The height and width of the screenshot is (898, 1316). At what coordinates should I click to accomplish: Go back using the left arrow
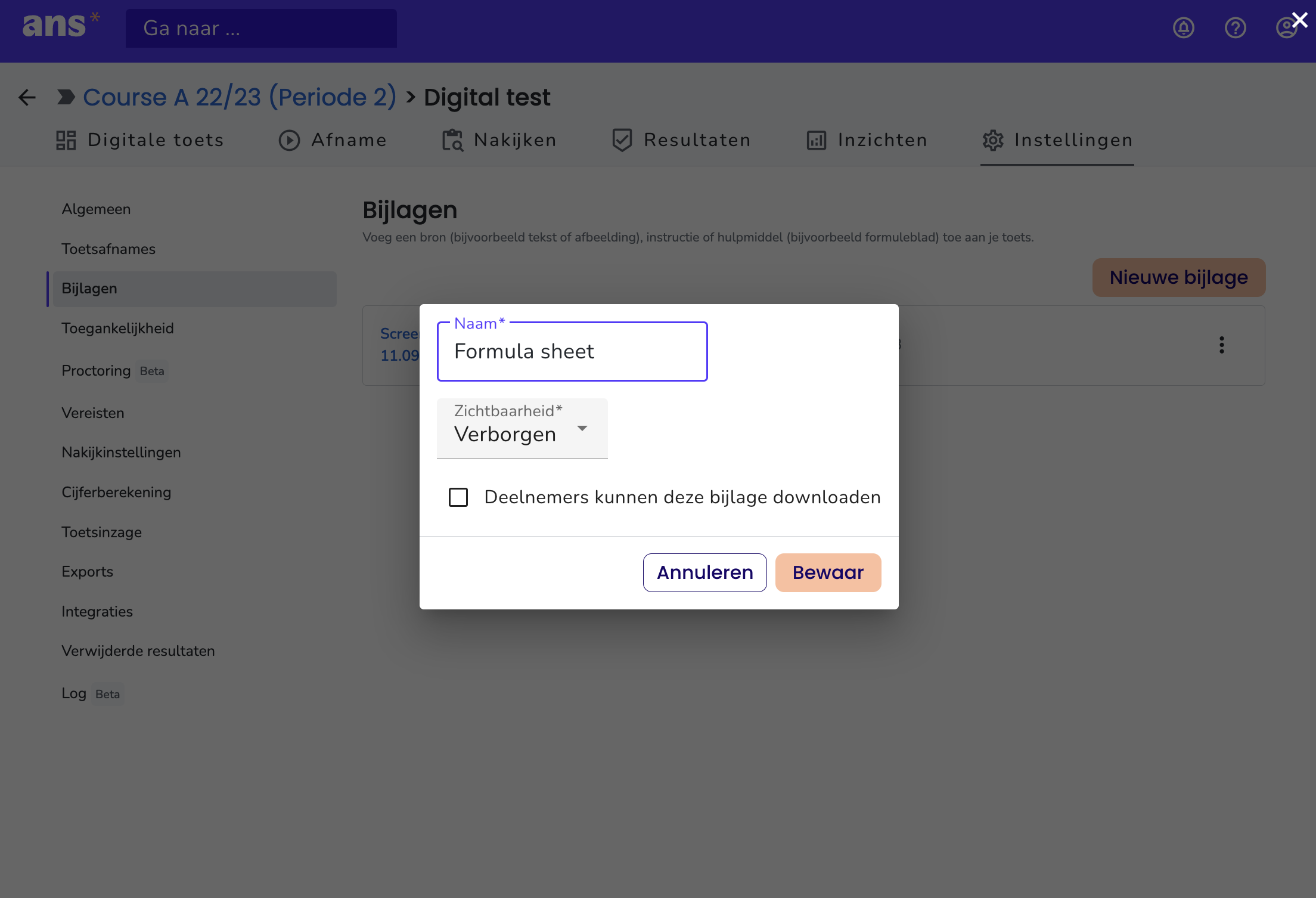pyautogui.click(x=27, y=97)
